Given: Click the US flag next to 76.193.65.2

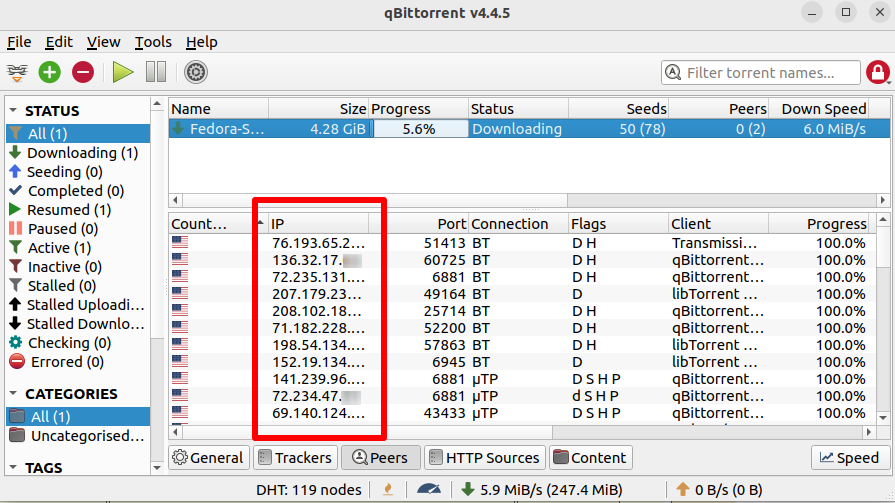Looking at the screenshot, I should (x=180, y=243).
